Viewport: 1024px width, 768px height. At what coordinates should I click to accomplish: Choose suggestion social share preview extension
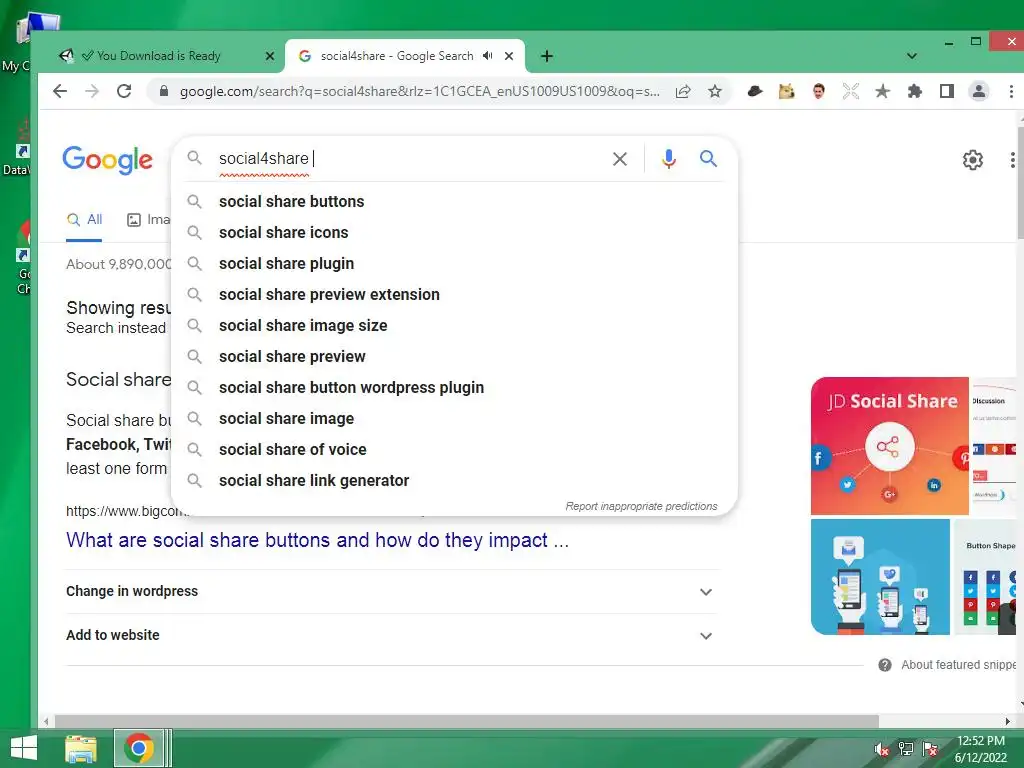[x=455, y=295]
